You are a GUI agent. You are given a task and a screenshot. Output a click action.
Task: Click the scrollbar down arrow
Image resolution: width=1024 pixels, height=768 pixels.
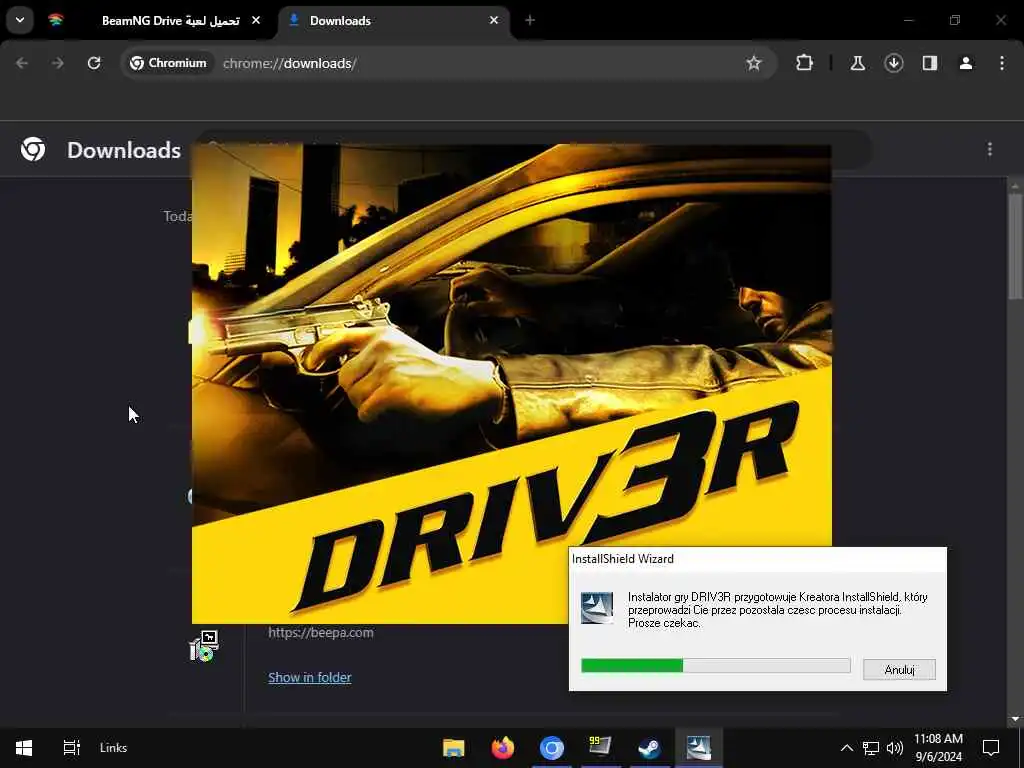tap(1015, 719)
